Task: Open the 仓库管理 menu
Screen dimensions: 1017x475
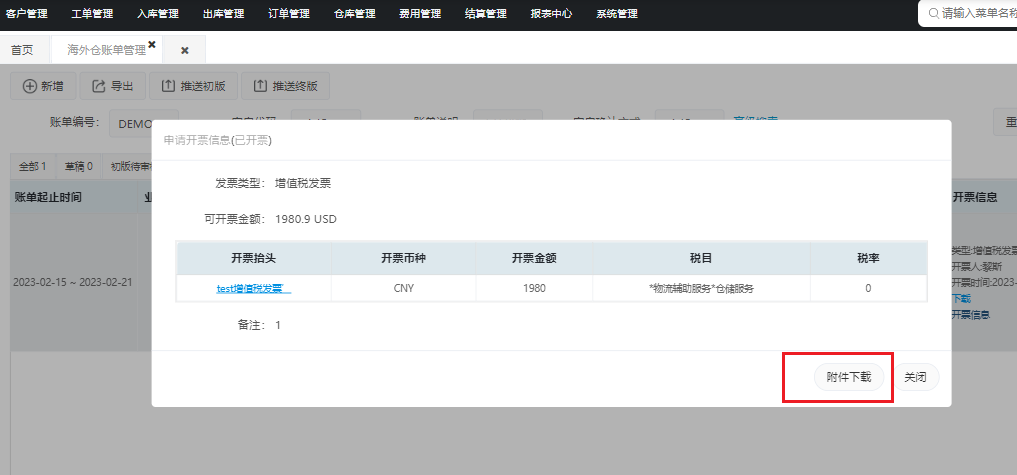Action: (355, 14)
